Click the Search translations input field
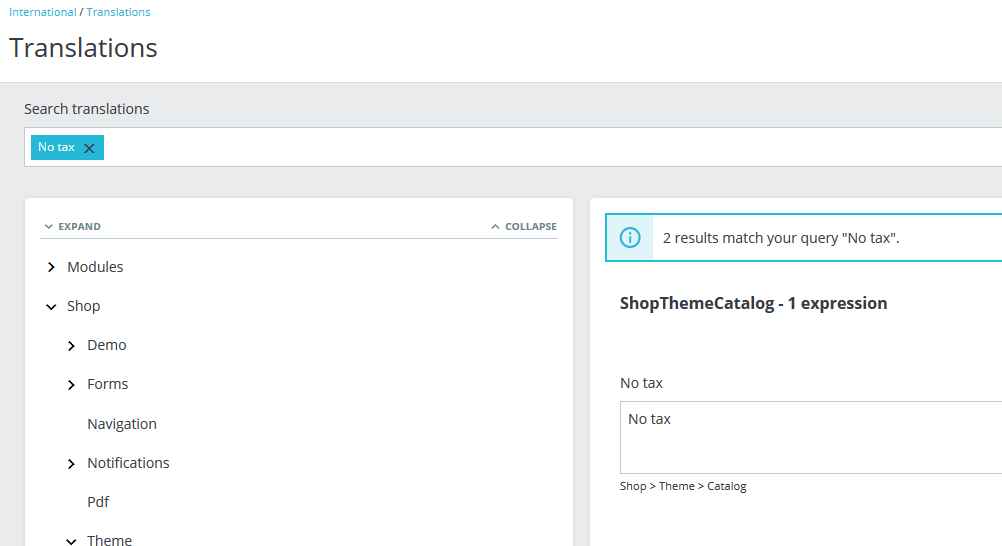This screenshot has width=1002, height=546. pyautogui.click(x=550, y=147)
